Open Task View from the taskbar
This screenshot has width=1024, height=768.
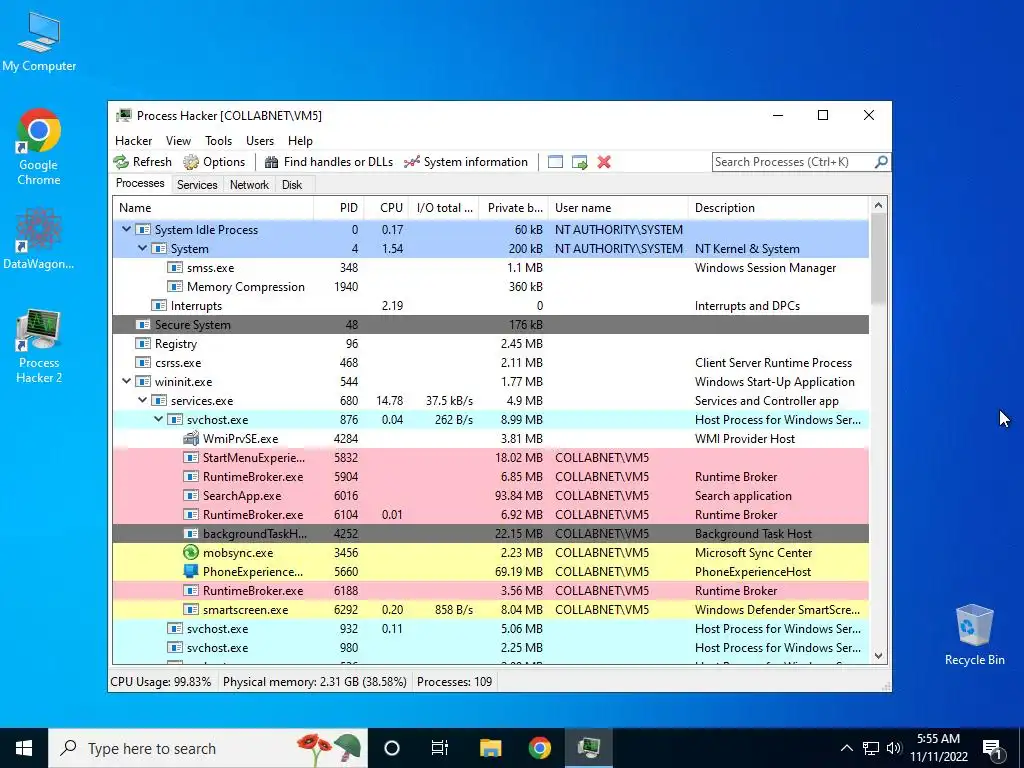[440, 748]
